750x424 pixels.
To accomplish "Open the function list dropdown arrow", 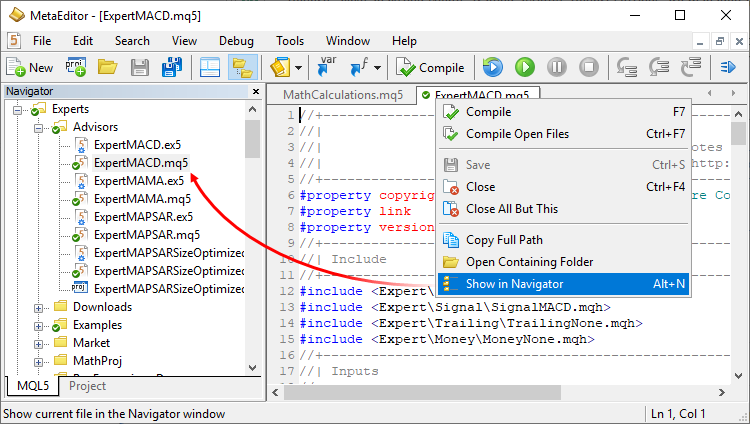I will click(379, 68).
